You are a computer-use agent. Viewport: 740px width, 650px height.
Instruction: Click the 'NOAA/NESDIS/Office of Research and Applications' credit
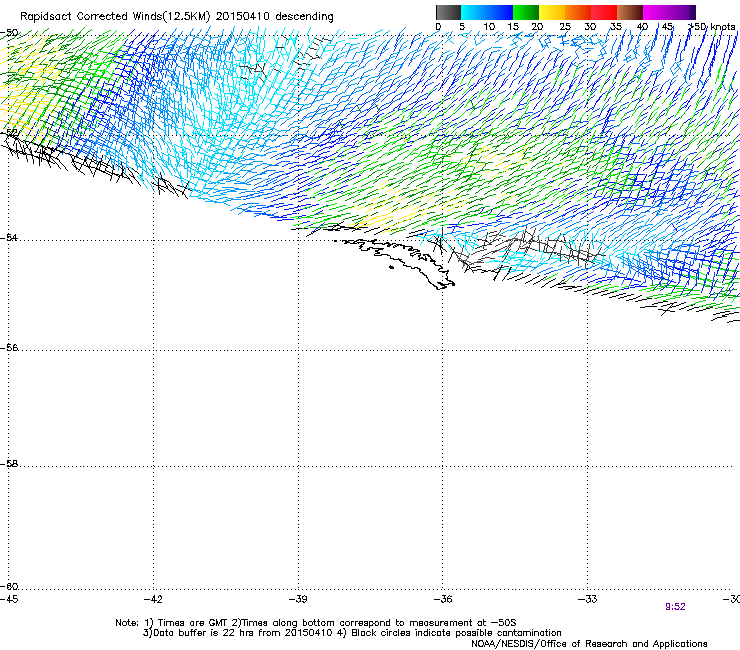(x=589, y=644)
